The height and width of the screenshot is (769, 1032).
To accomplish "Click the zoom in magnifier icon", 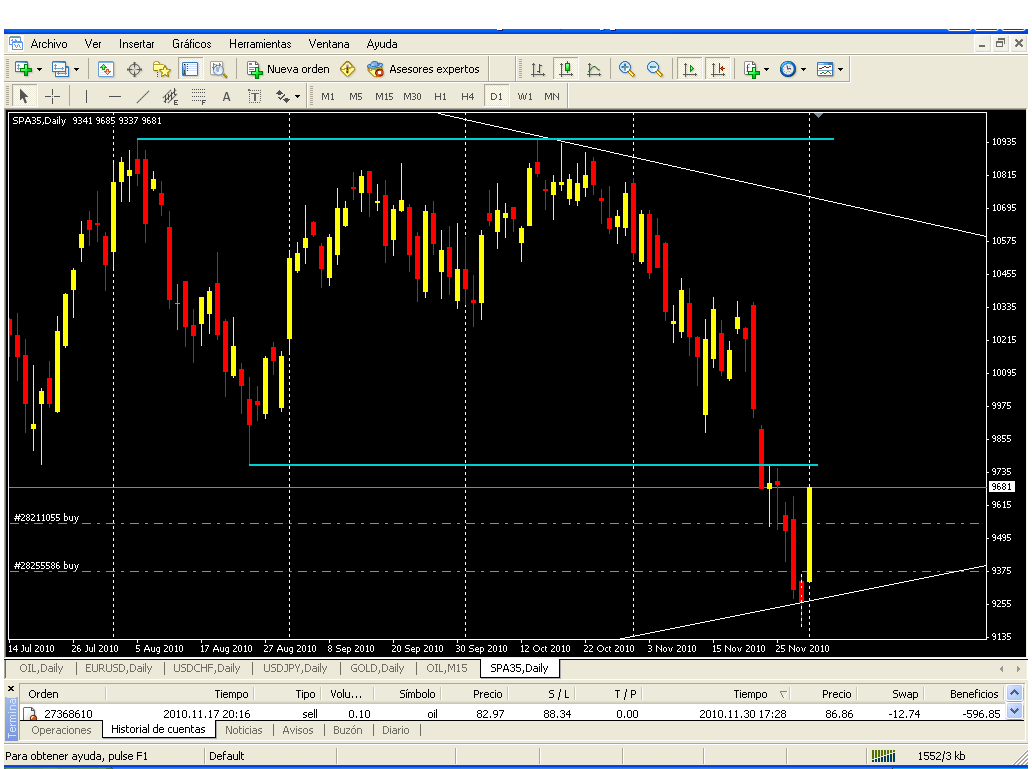I will click(x=627, y=69).
